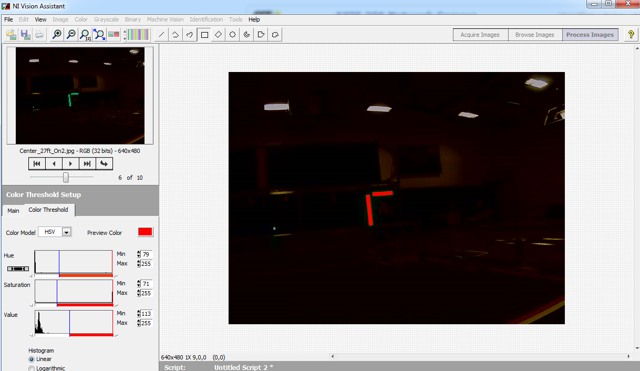640x371 pixels.
Task: Click the Saturation histogram range bar
Action: pyautogui.click(x=85, y=305)
